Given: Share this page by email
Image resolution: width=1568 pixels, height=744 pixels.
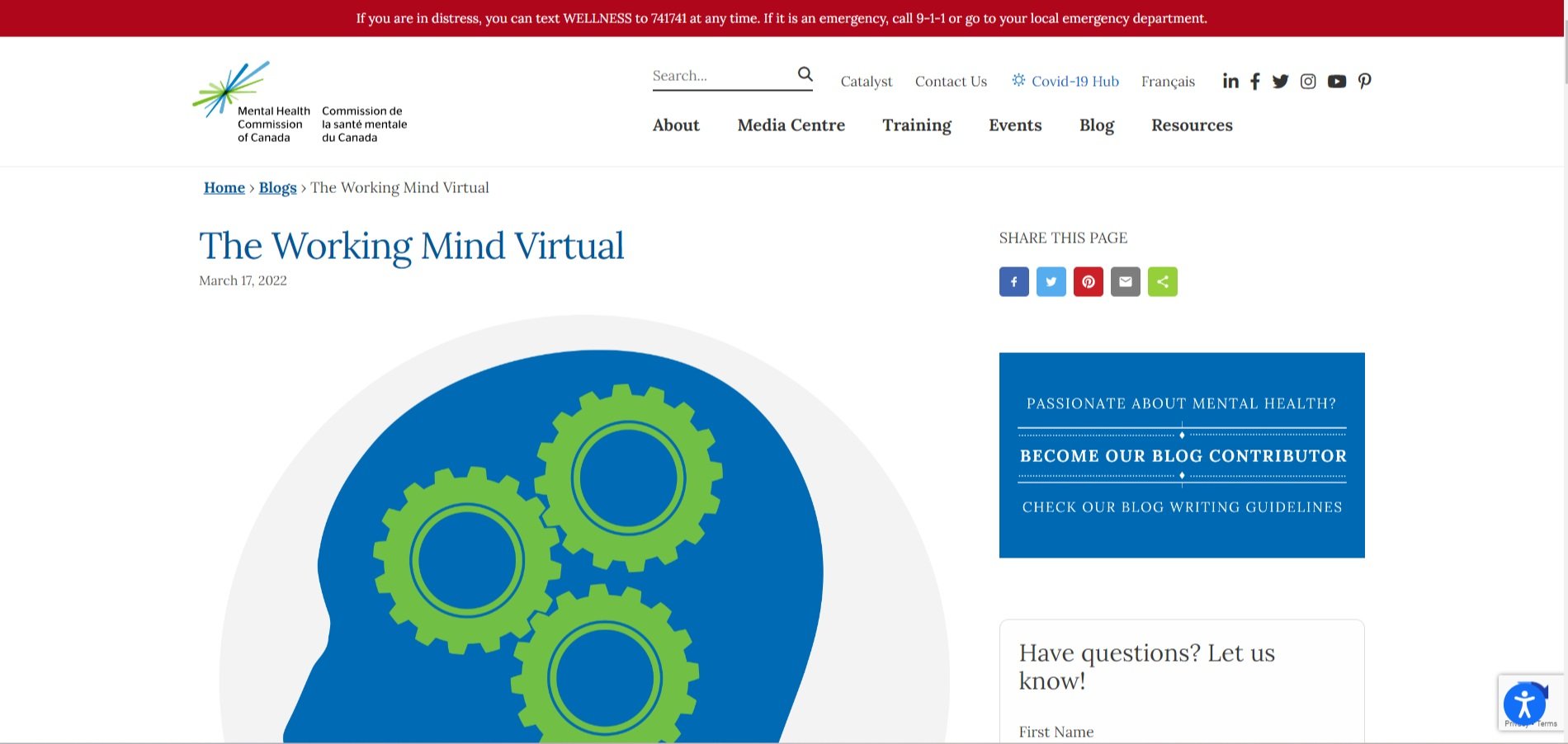Looking at the screenshot, I should pos(1126,282).
